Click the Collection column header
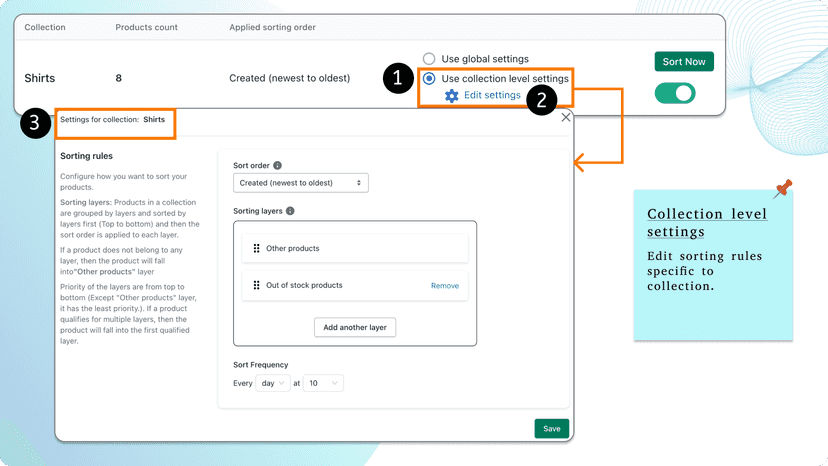The width and height of the screenshot is (828, 466). [45, 27]
